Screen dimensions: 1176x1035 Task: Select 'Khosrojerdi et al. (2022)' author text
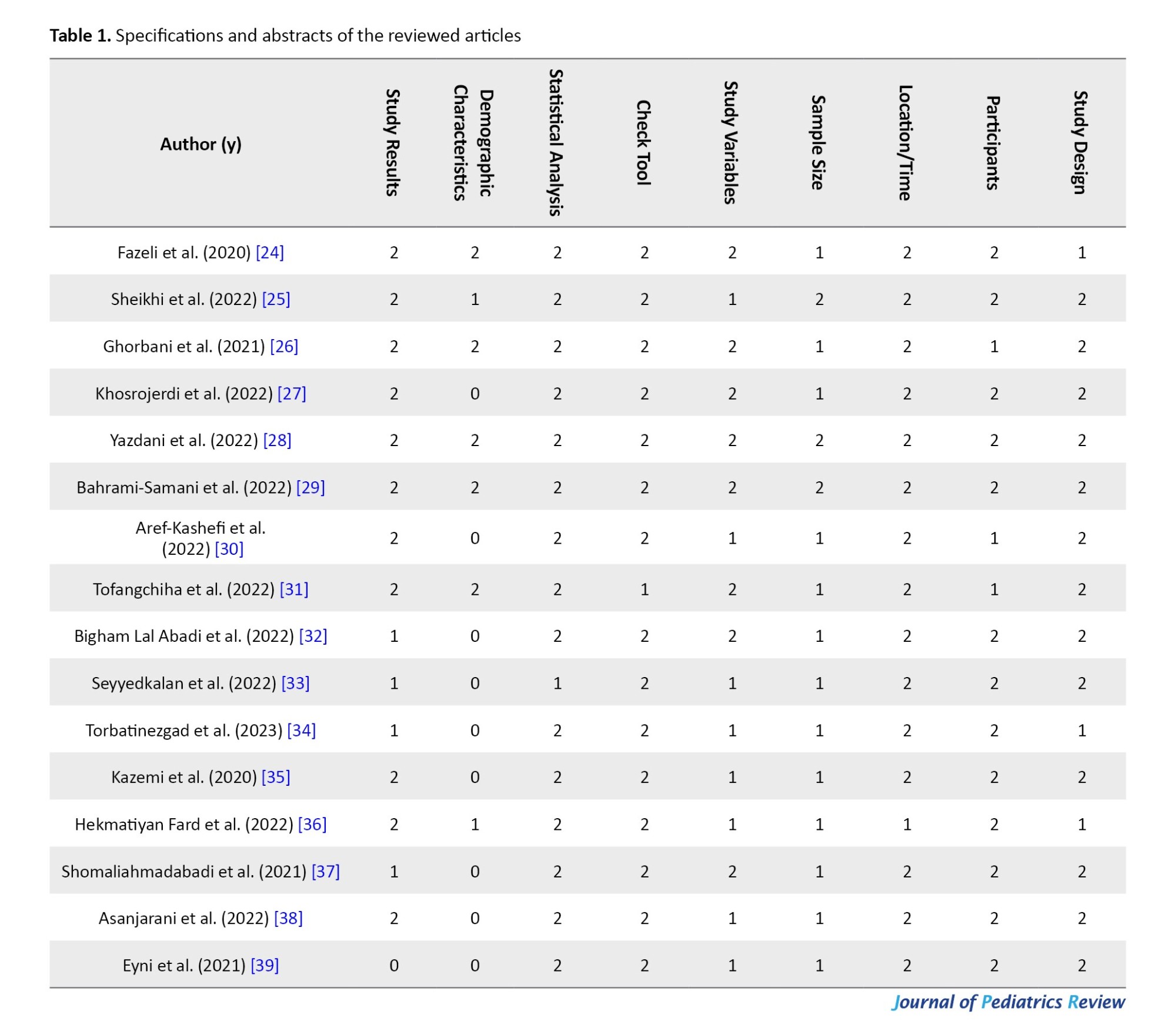(x=184, y=393)
